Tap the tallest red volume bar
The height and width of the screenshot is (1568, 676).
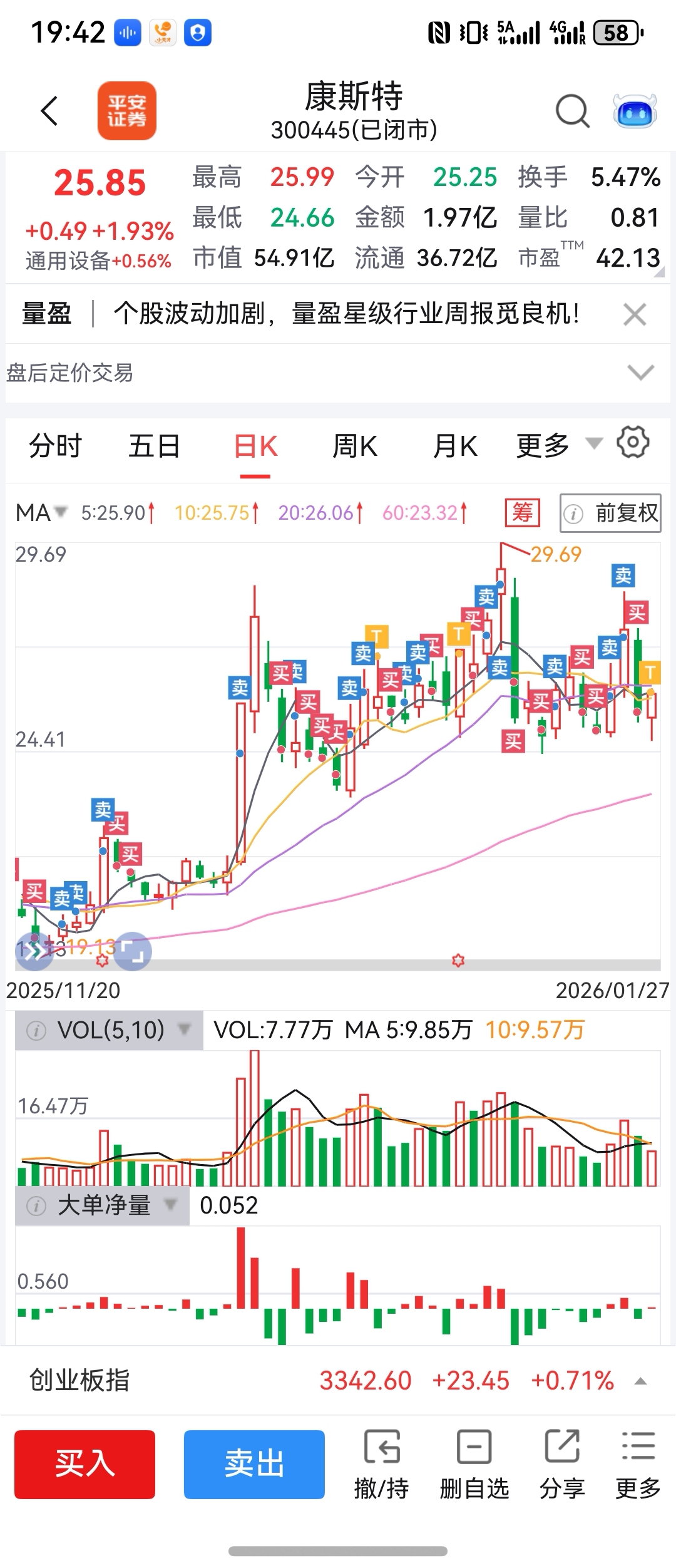coord(255,1118)
